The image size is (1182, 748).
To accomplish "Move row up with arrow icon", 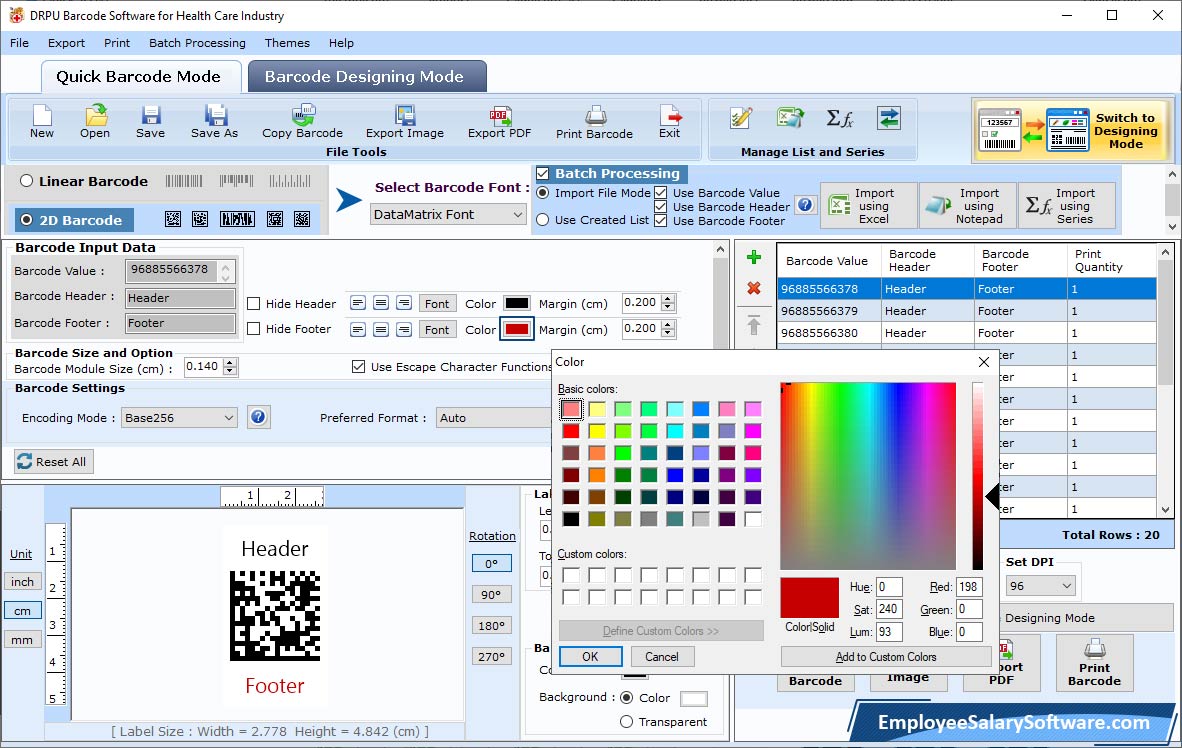I will click(x=753, y=325).
